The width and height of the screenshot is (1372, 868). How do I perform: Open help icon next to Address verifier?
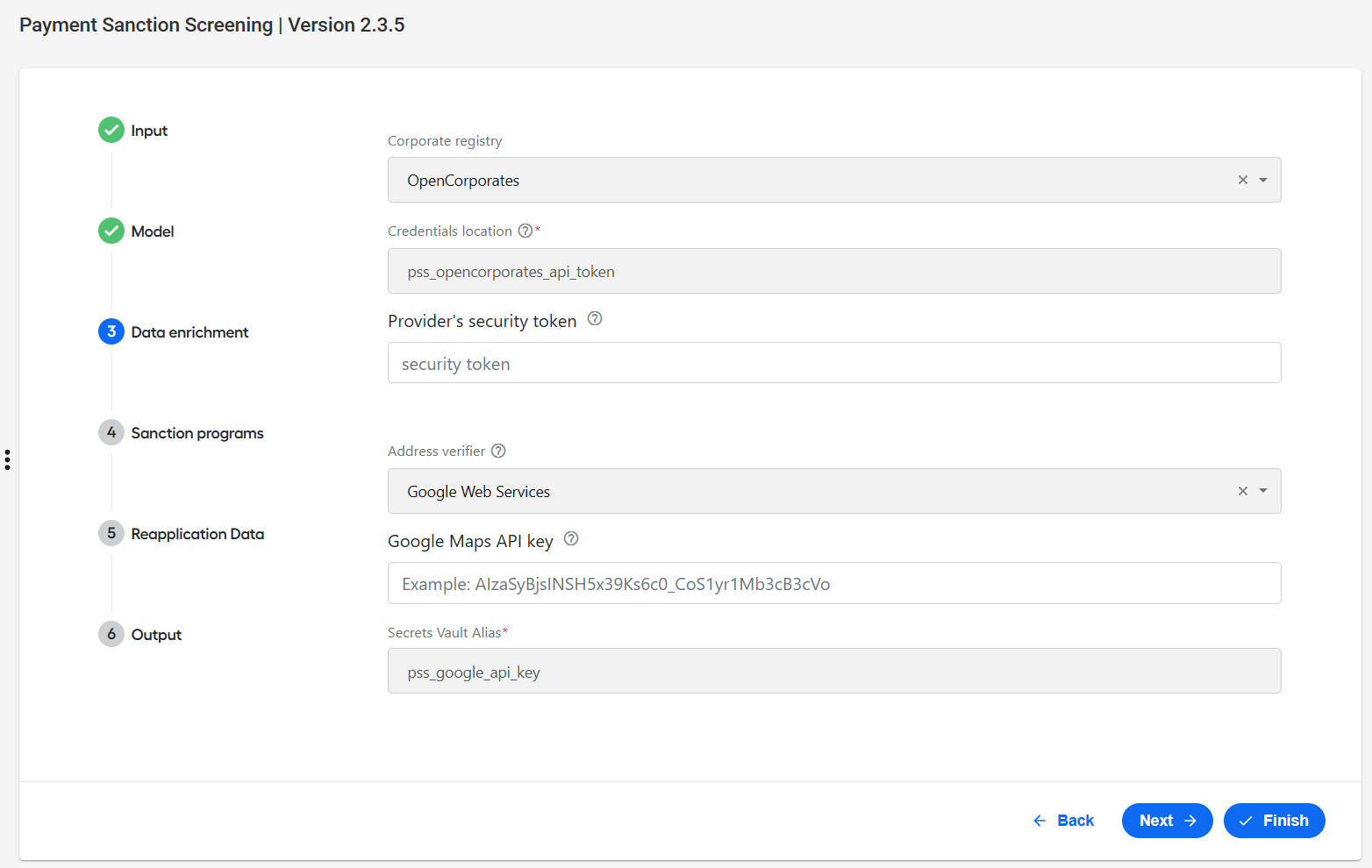click(498, 451)
